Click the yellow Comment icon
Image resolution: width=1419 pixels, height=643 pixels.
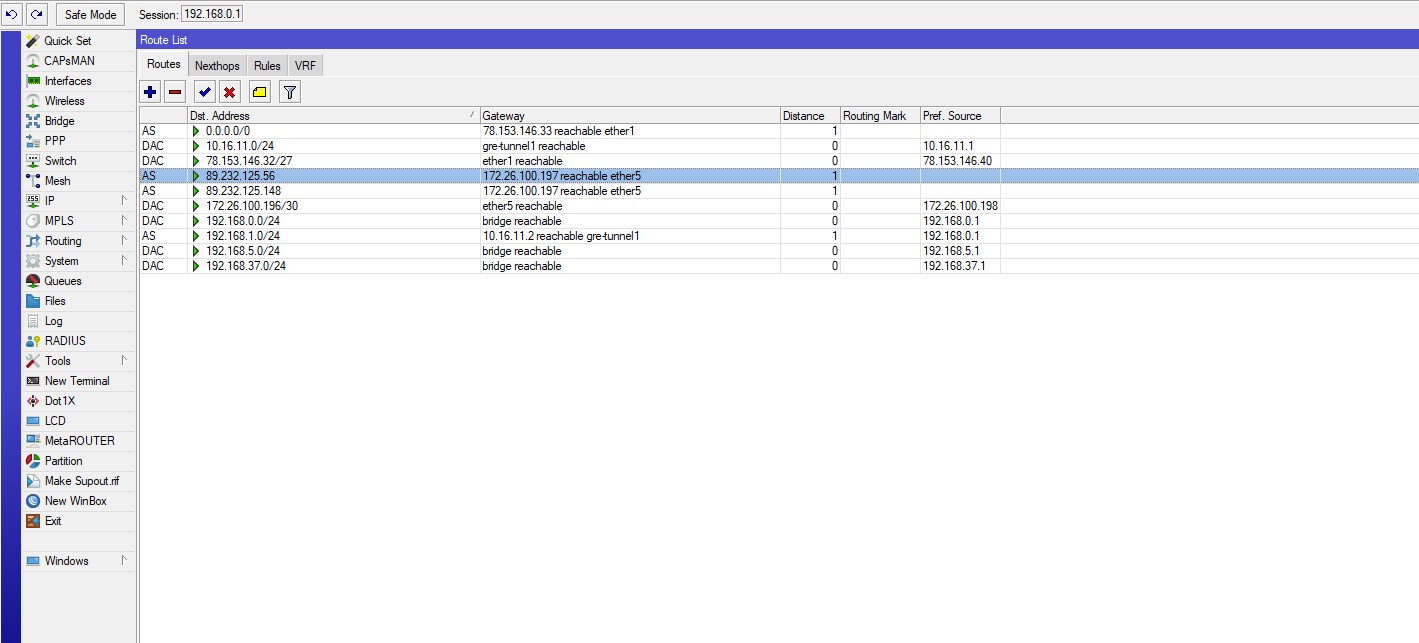260,92
